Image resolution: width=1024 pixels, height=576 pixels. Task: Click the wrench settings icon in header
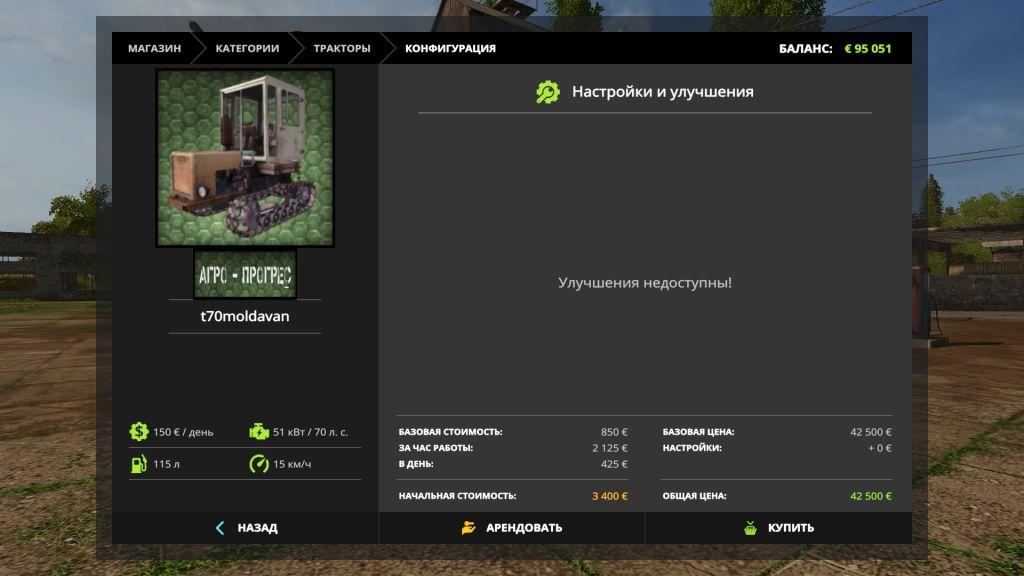click(x=548, y=92)
